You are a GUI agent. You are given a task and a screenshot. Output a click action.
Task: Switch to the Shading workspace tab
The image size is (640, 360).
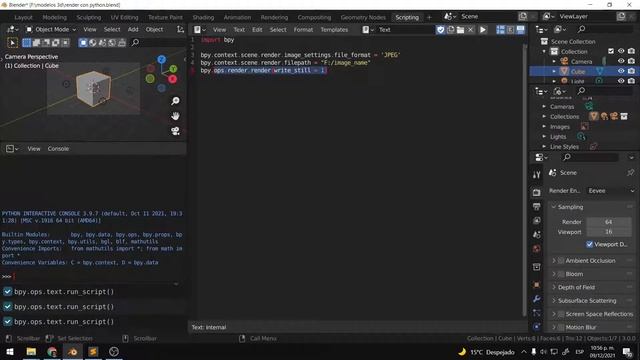pos(203,18)
